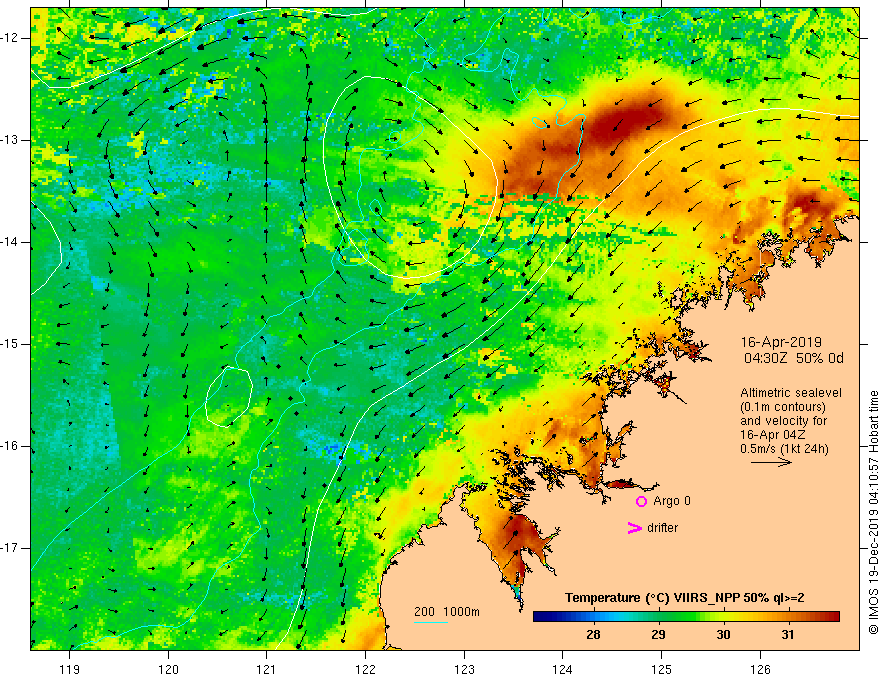The height and width of the screenshot is (680, 880).
Task: Click the temperature color bar near 31
Action: click(788, 617)
